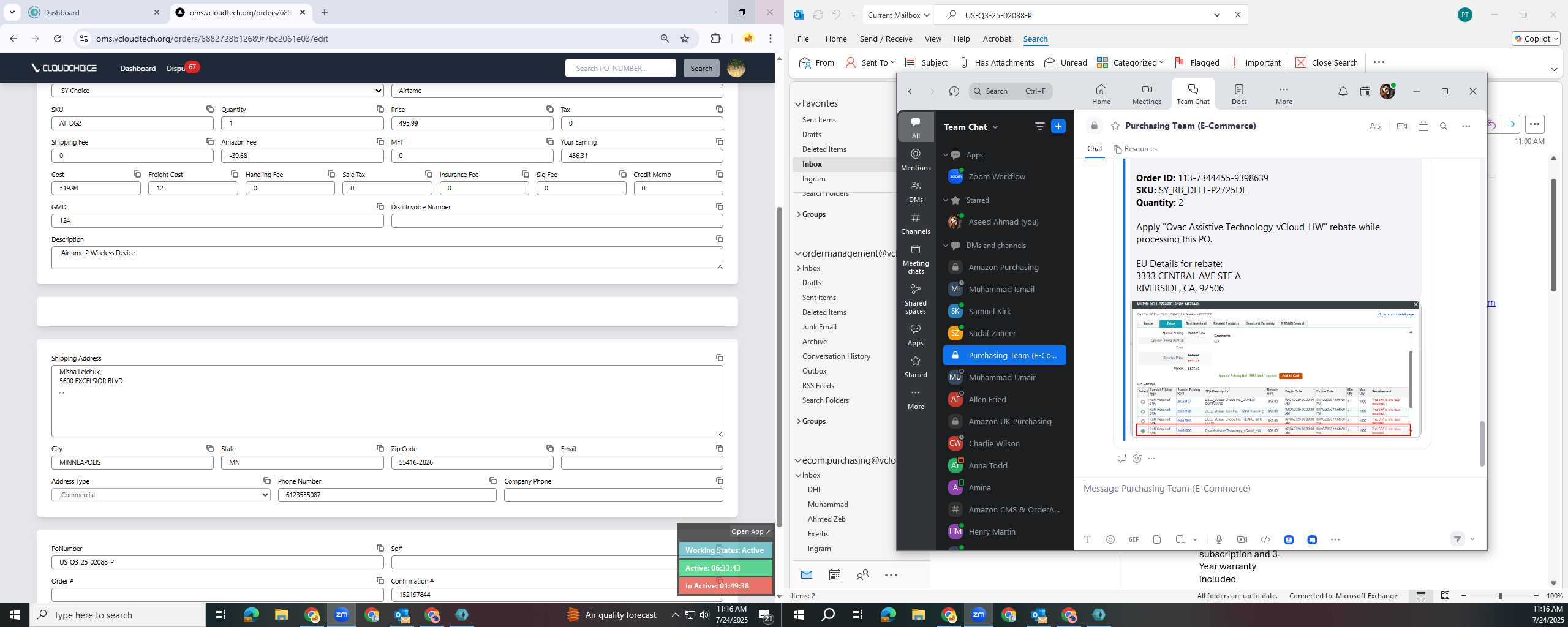Start a video meeting from chat header
The height and width of the screenshot is (627, 1568).
coord(1401,126)
